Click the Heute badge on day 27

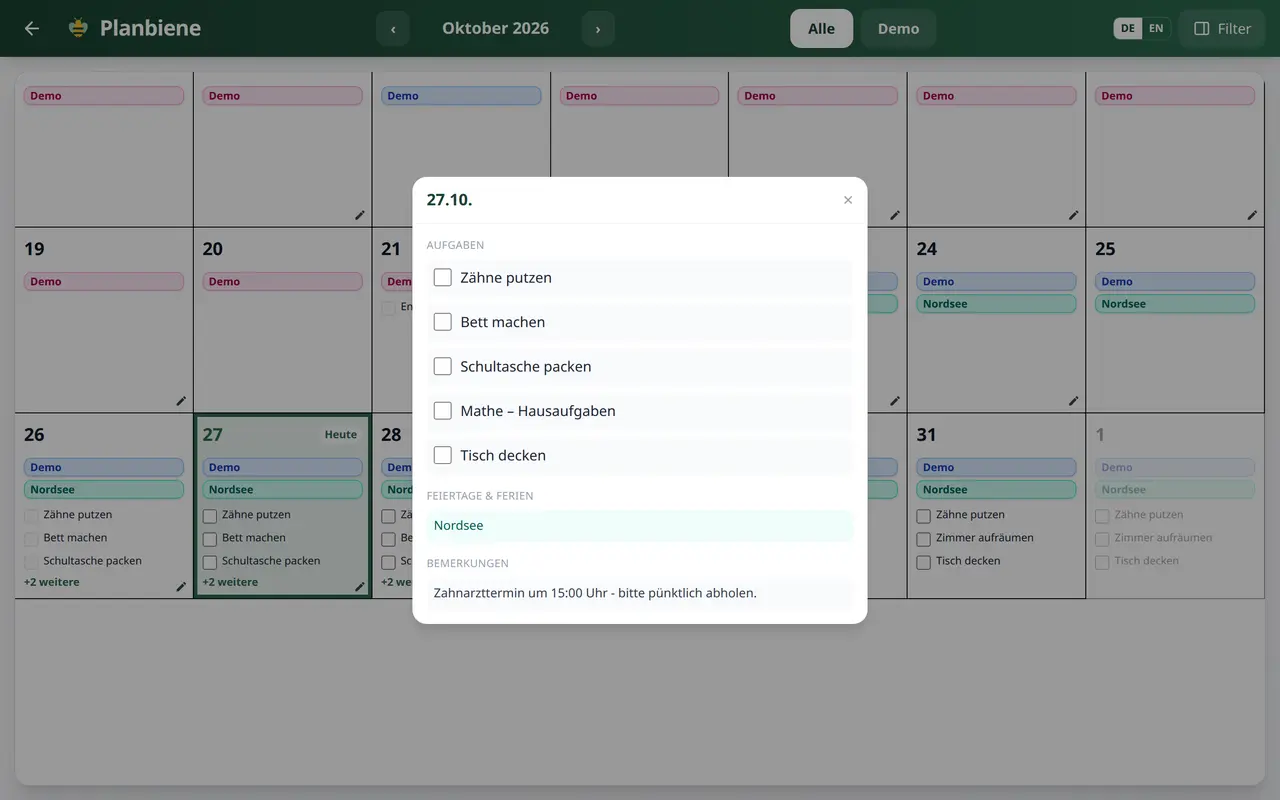click(341, 435)
